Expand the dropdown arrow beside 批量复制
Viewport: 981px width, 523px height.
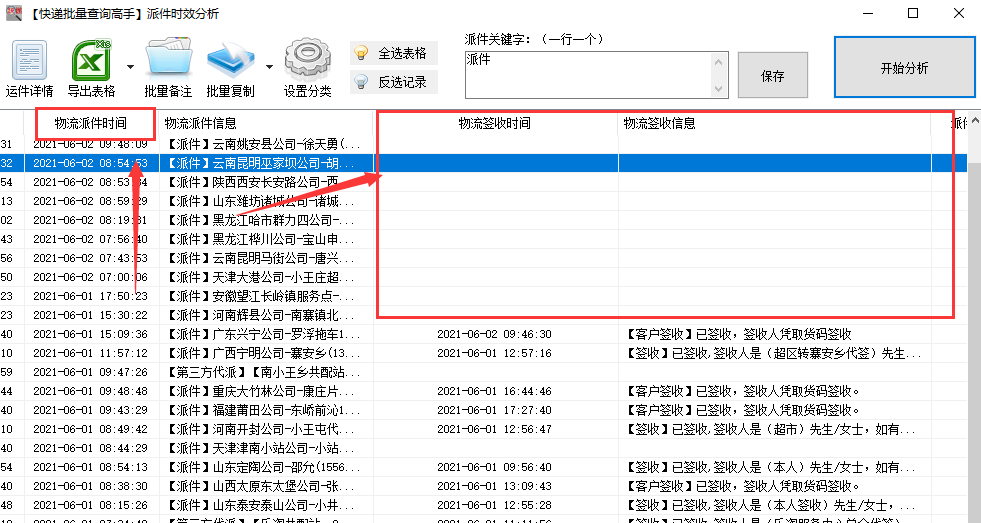coord(269,67)
